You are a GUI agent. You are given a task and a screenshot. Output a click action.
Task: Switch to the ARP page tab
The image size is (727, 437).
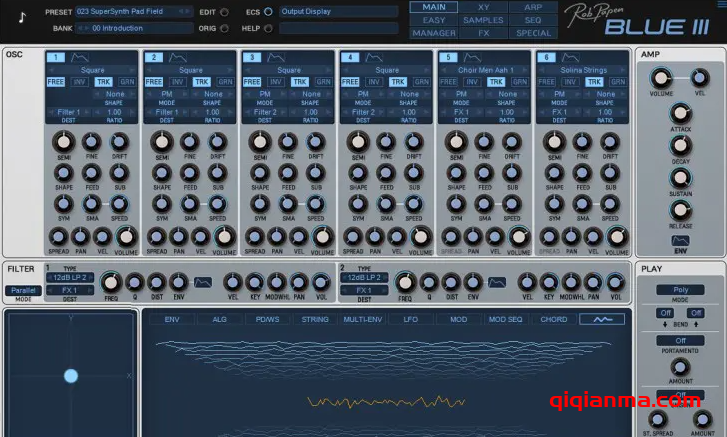tap(533, 7)
